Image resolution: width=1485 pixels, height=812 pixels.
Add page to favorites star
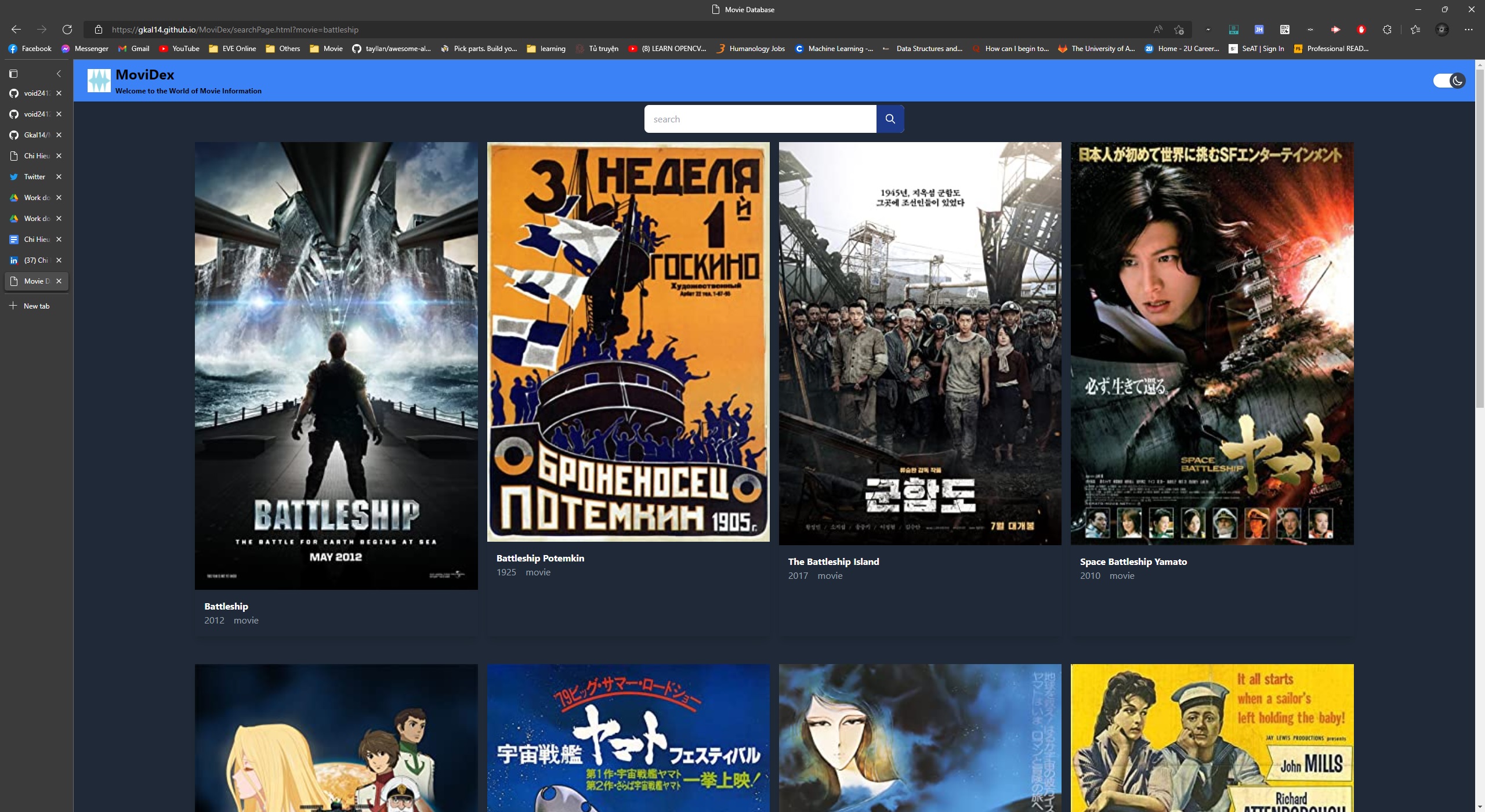1179,30
